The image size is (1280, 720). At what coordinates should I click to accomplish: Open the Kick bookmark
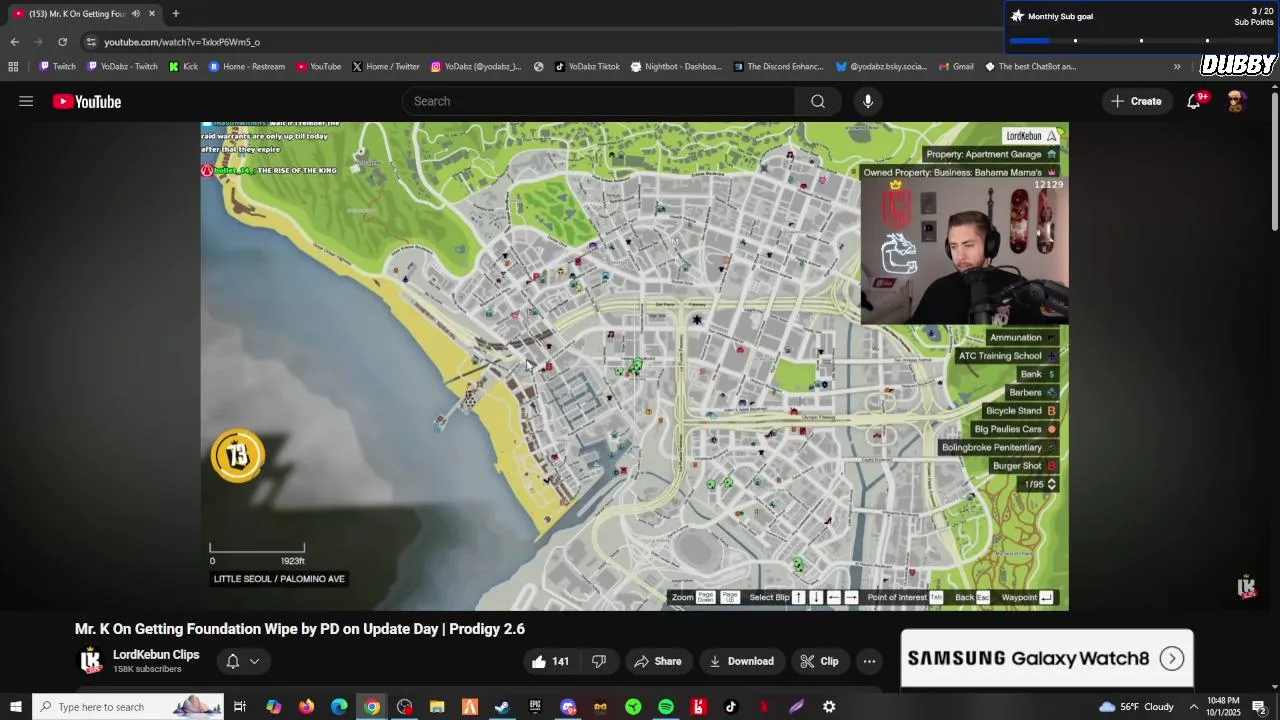(x=183, y=67)
